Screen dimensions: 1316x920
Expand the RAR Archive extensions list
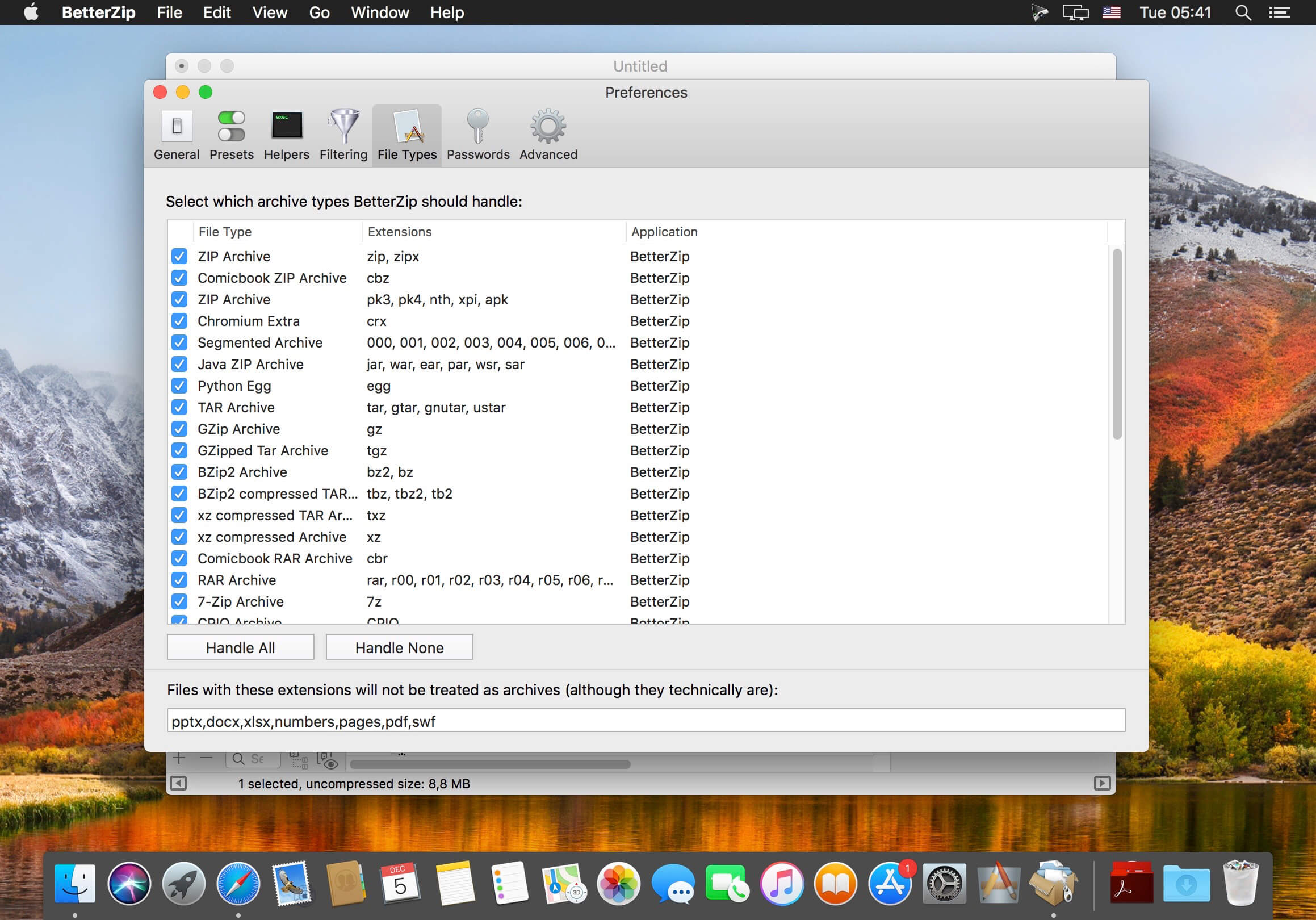pos(490,580)
